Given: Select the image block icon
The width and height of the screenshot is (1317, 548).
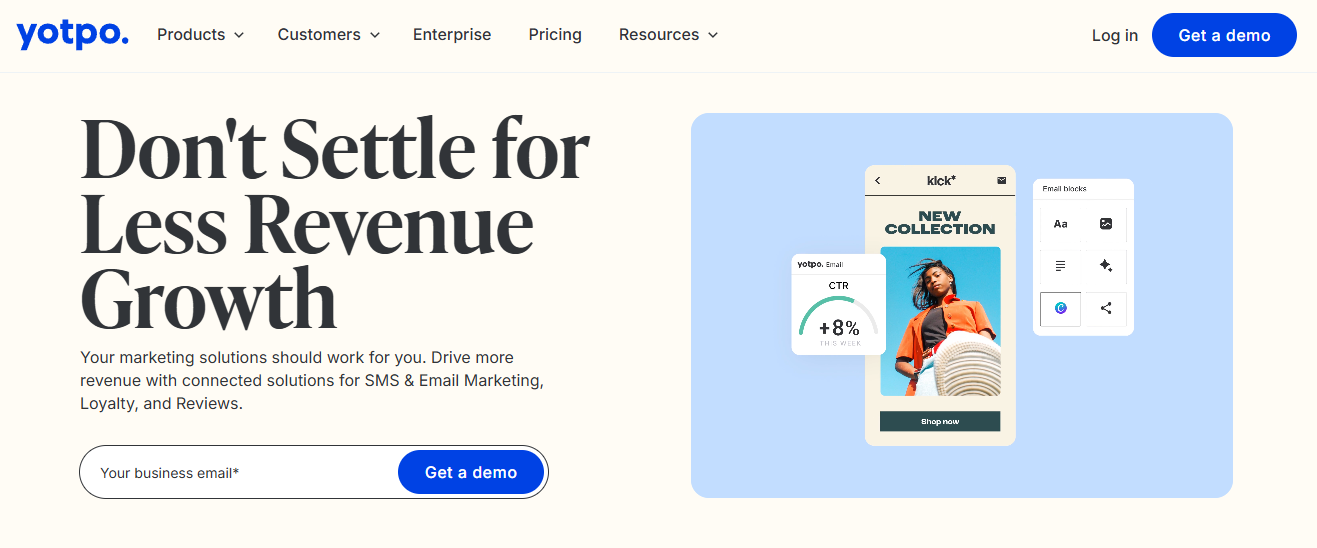Looking at the screenshot, I should (x=1105, y=224).
